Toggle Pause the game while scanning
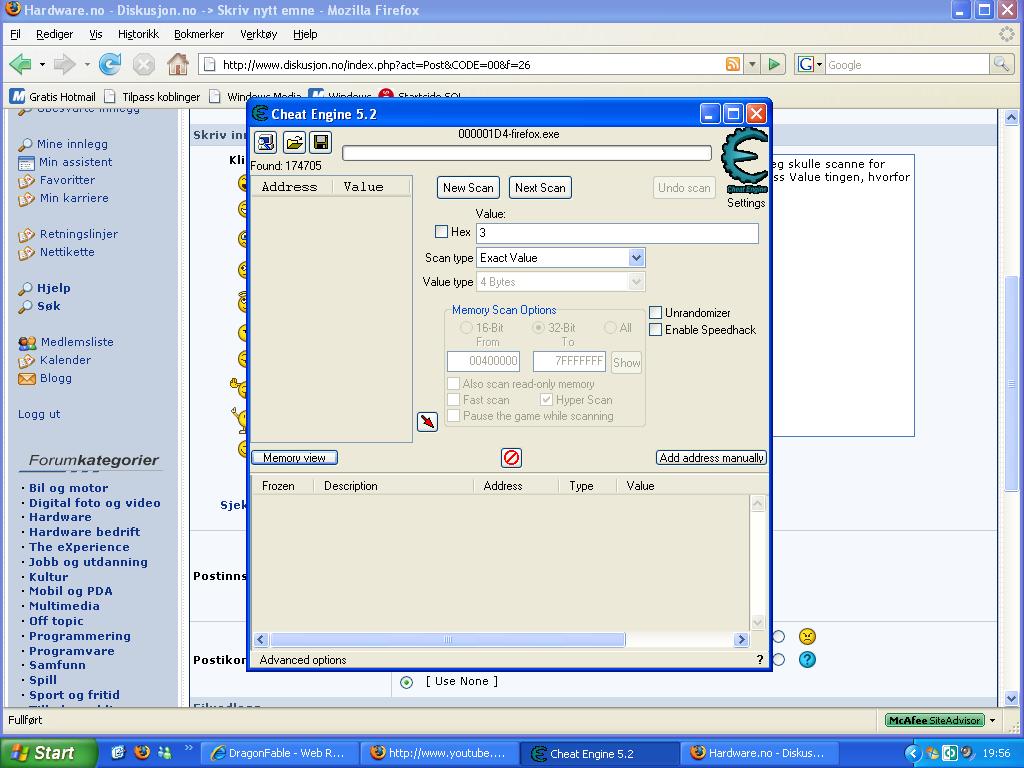1024x768 pixels. [x=453, y=415]
